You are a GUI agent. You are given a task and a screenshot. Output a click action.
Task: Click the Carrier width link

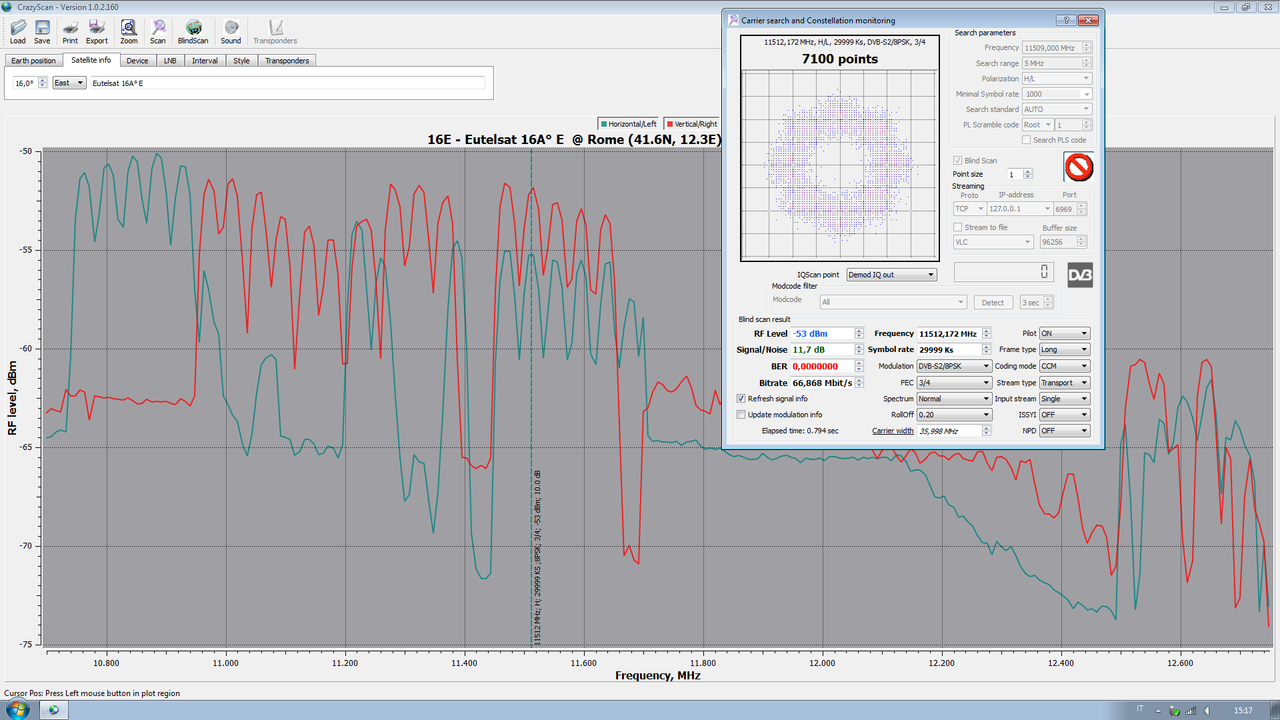tap(893, 431)
